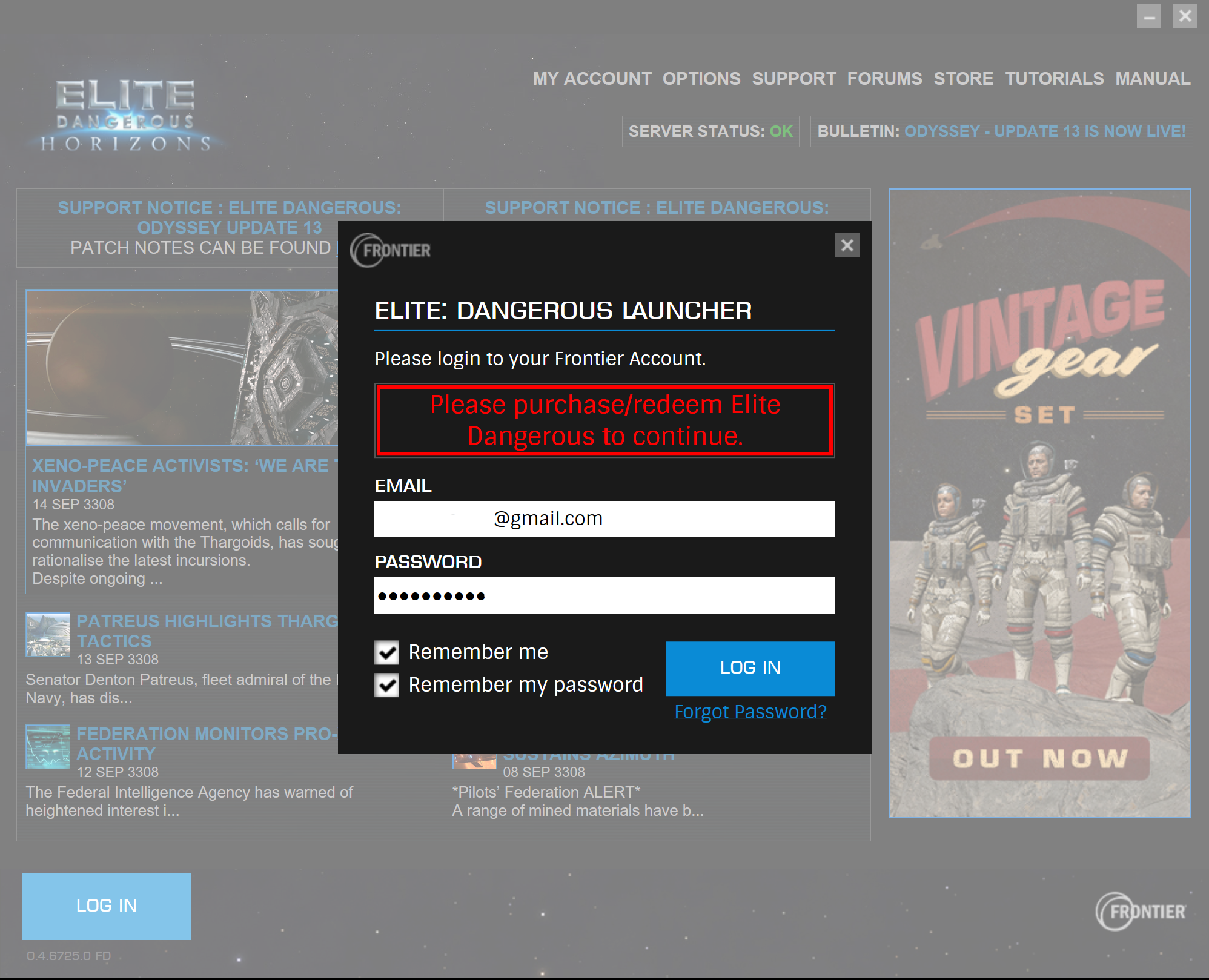Click the SERVER STATUS: OK indicator
Image resolution: width=1209 pixels, height=980 pixels.
[x=710, y=131]
